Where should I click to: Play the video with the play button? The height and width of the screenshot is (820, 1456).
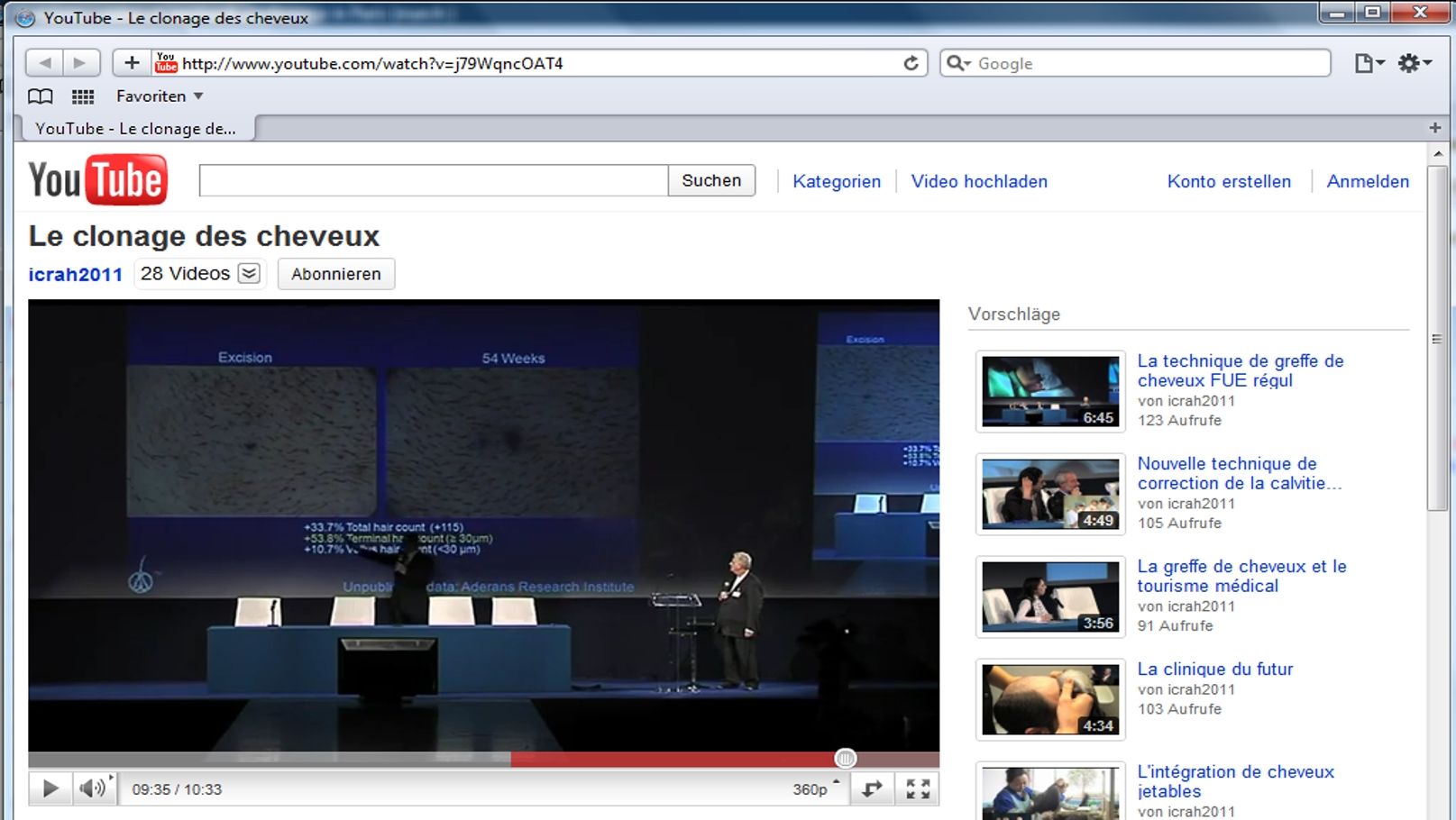(x=50, y=789)
